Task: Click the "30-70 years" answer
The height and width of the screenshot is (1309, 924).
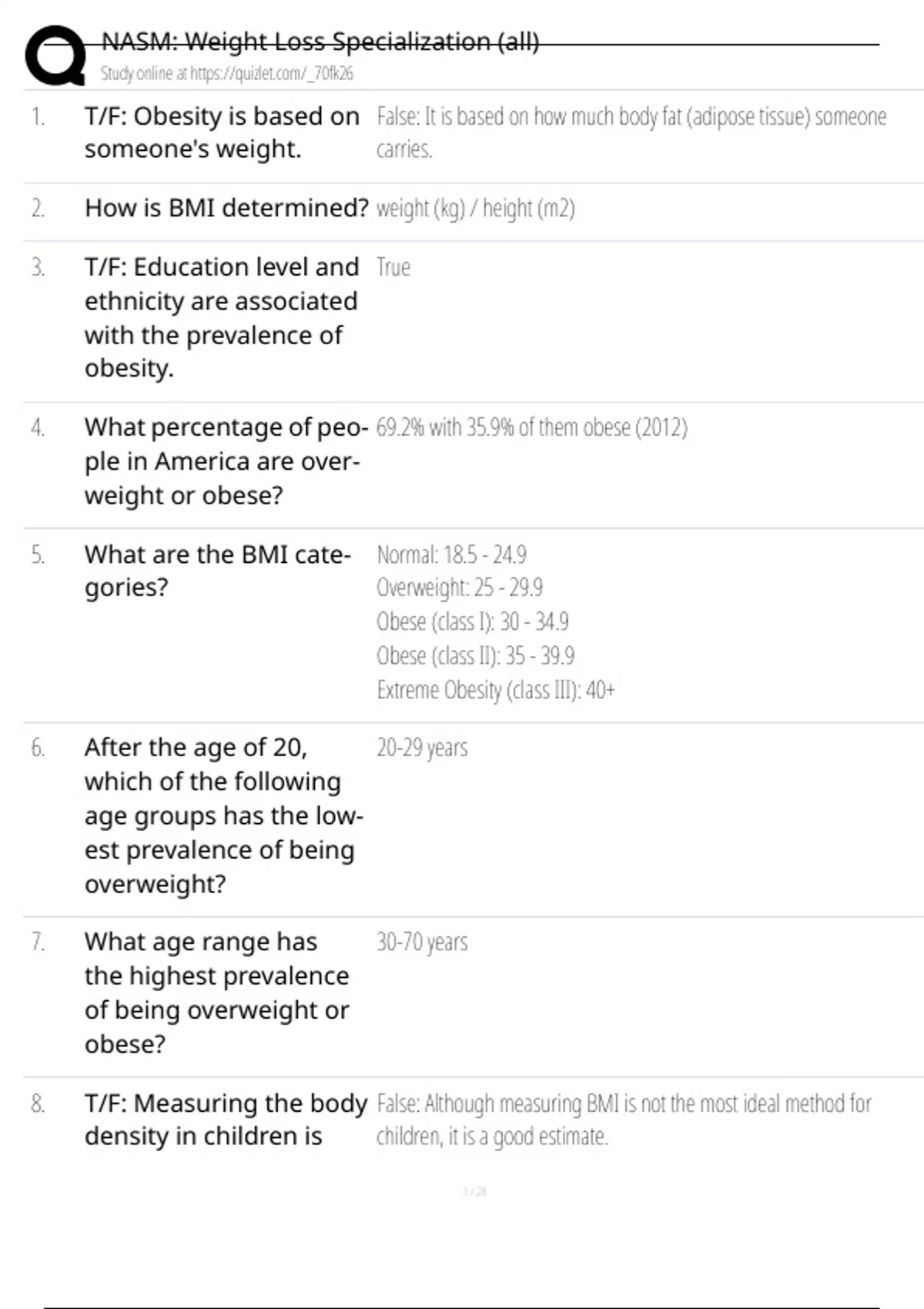Action: (x=422, y=942)
